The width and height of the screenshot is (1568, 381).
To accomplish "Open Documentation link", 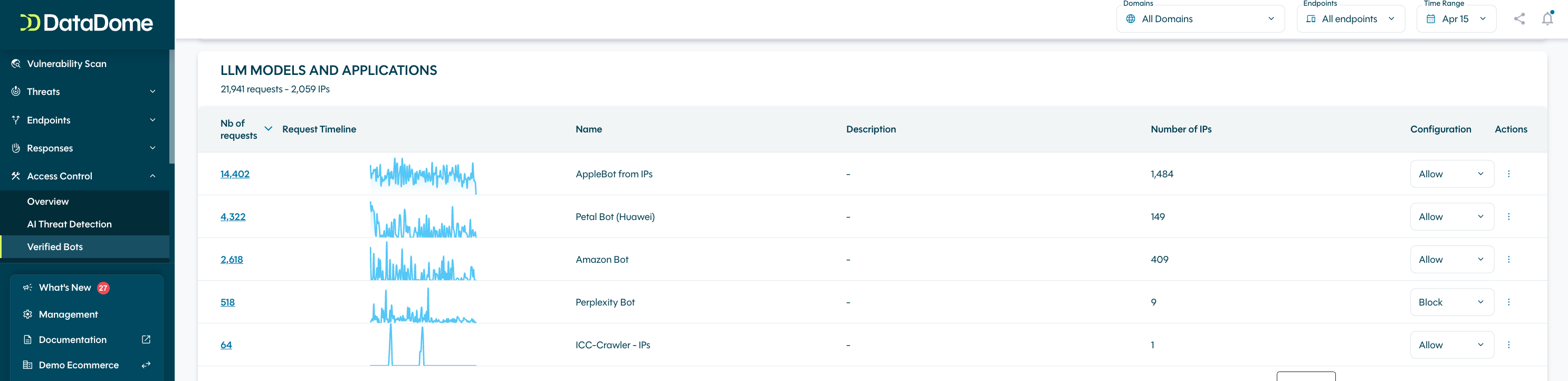I will 87,340.
